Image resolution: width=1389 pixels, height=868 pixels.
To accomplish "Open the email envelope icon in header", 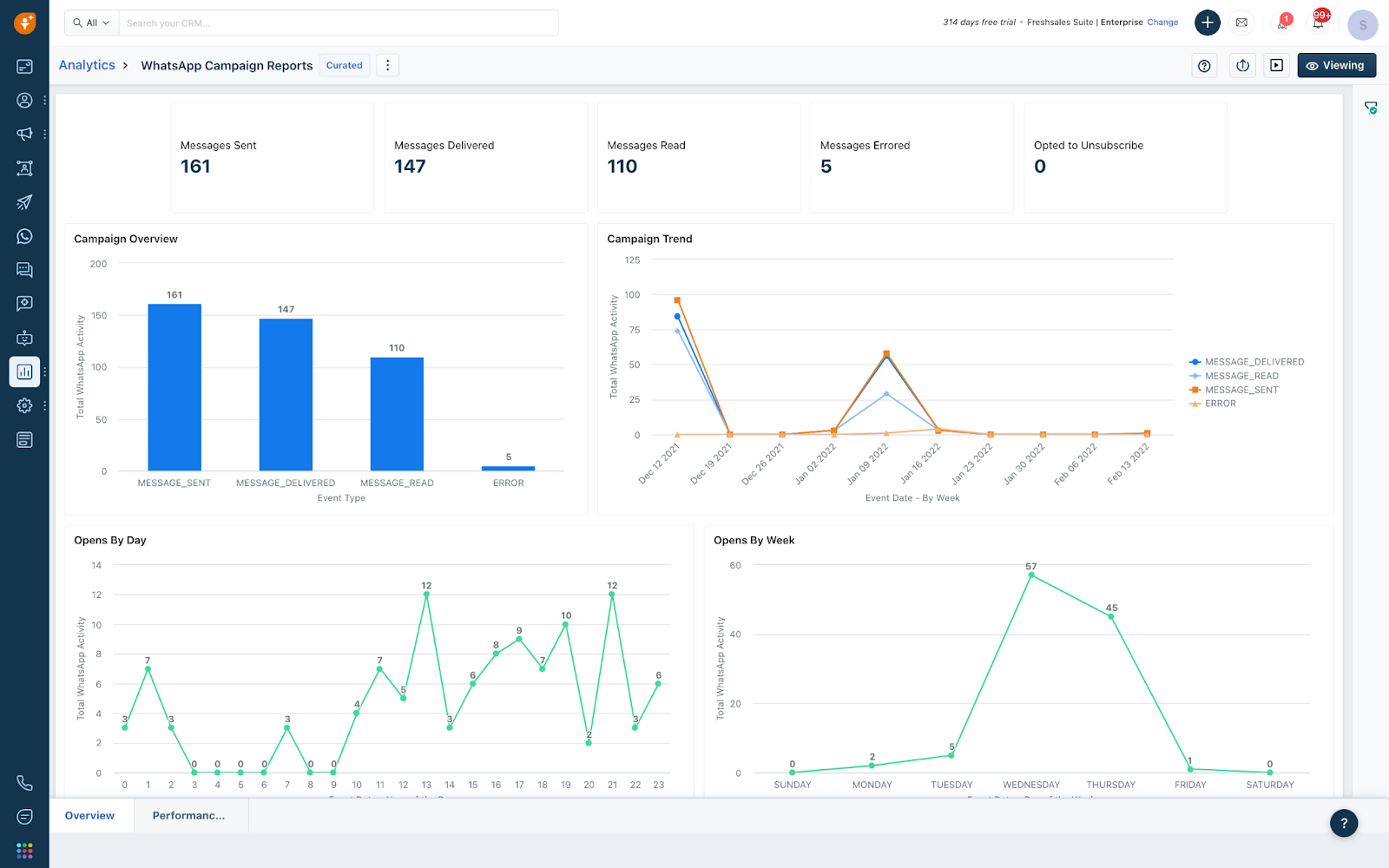I will (1241, 23).
